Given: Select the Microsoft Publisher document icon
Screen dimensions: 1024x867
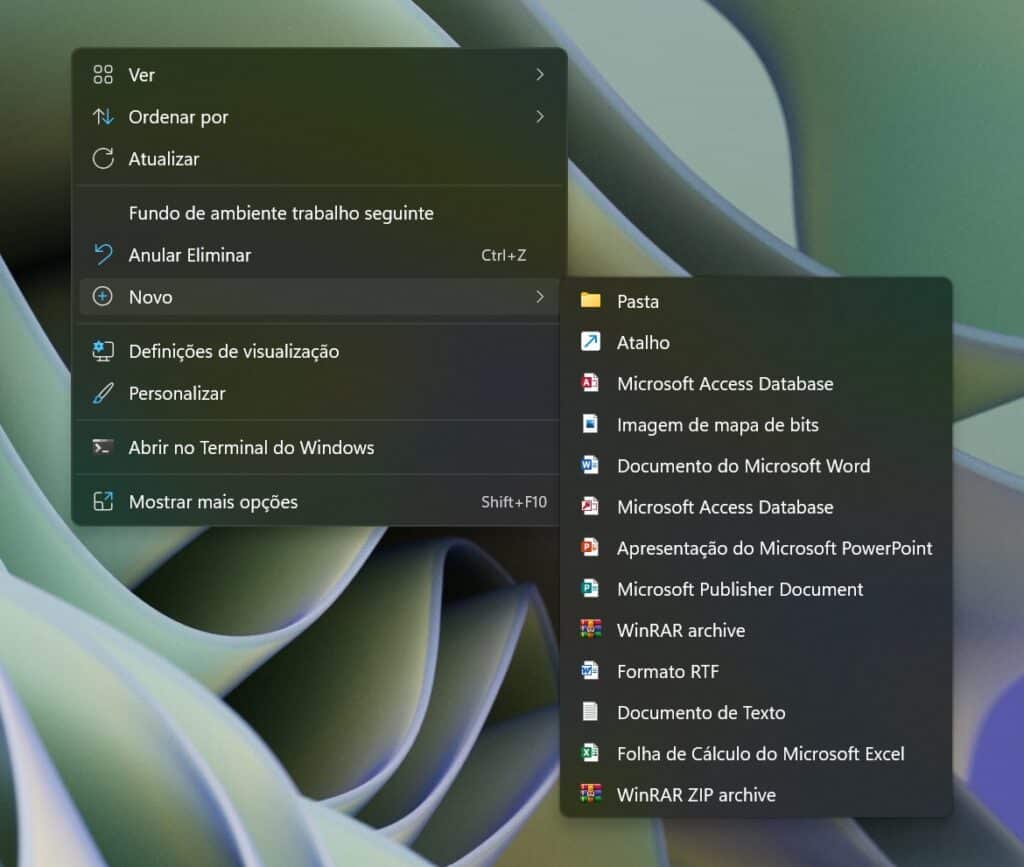Looking at the screenshot, I should [589, 589].
